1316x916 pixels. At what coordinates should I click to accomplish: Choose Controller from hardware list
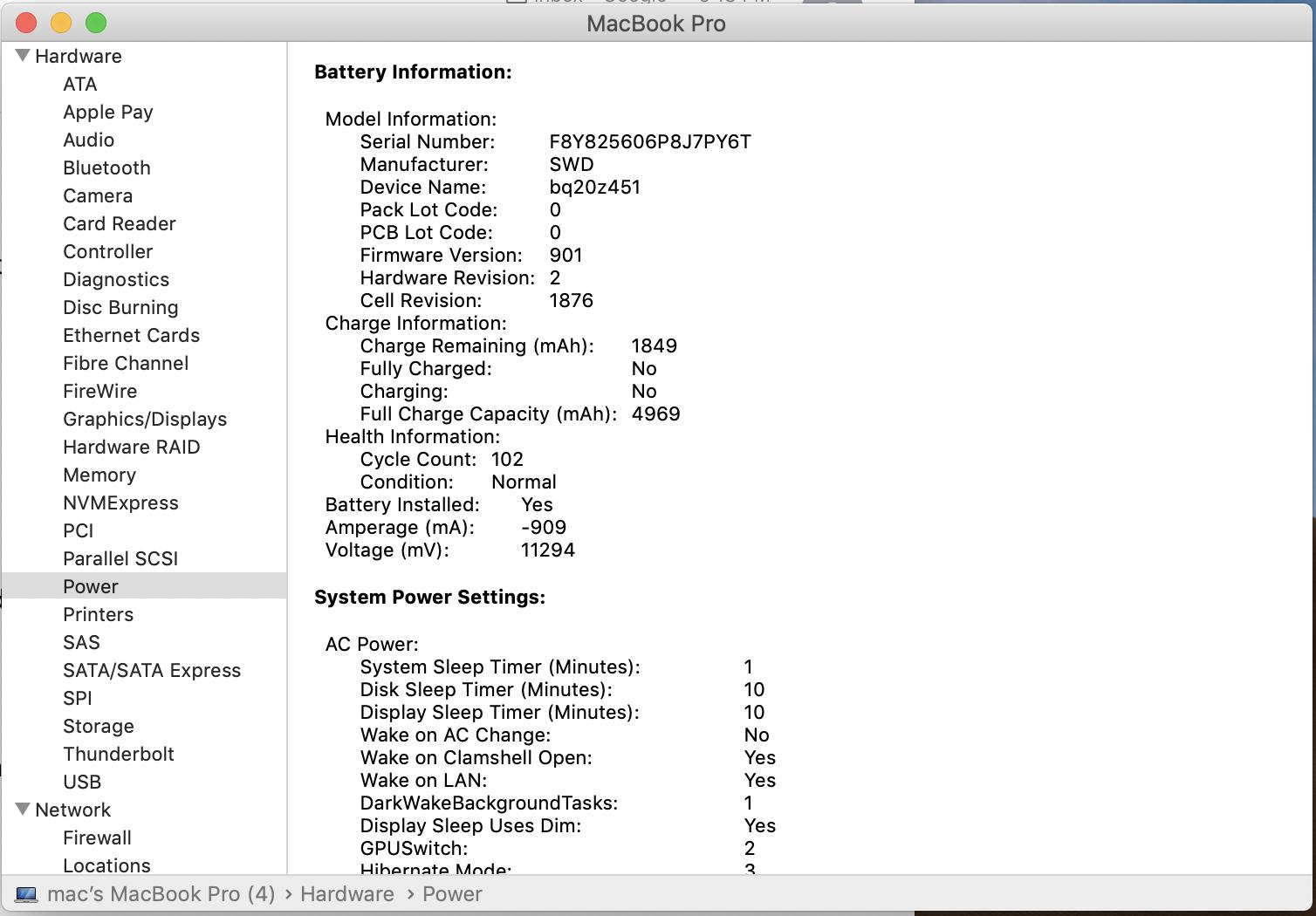(108, 251)
